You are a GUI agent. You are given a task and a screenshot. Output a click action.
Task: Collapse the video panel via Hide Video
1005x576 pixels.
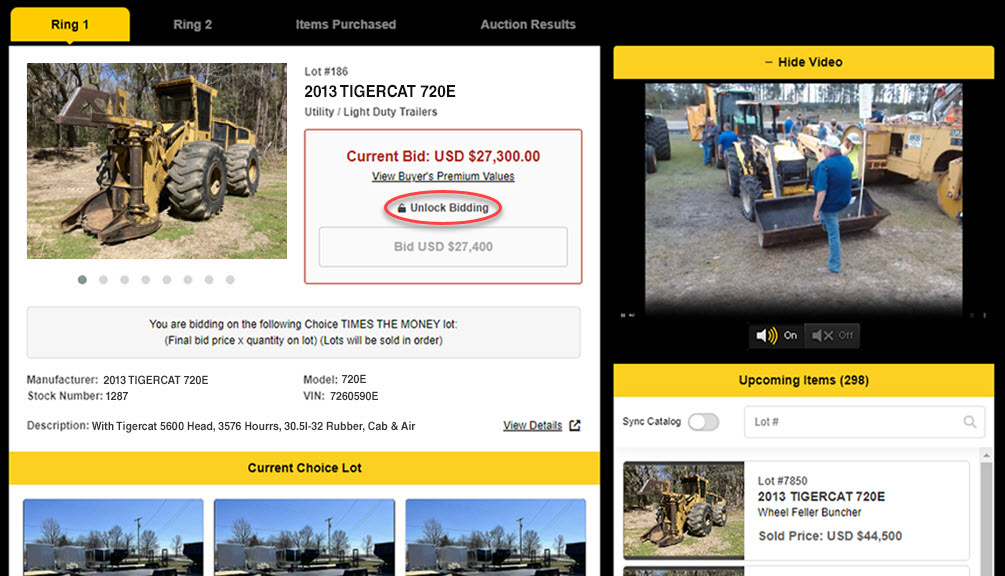coord(805,61)
